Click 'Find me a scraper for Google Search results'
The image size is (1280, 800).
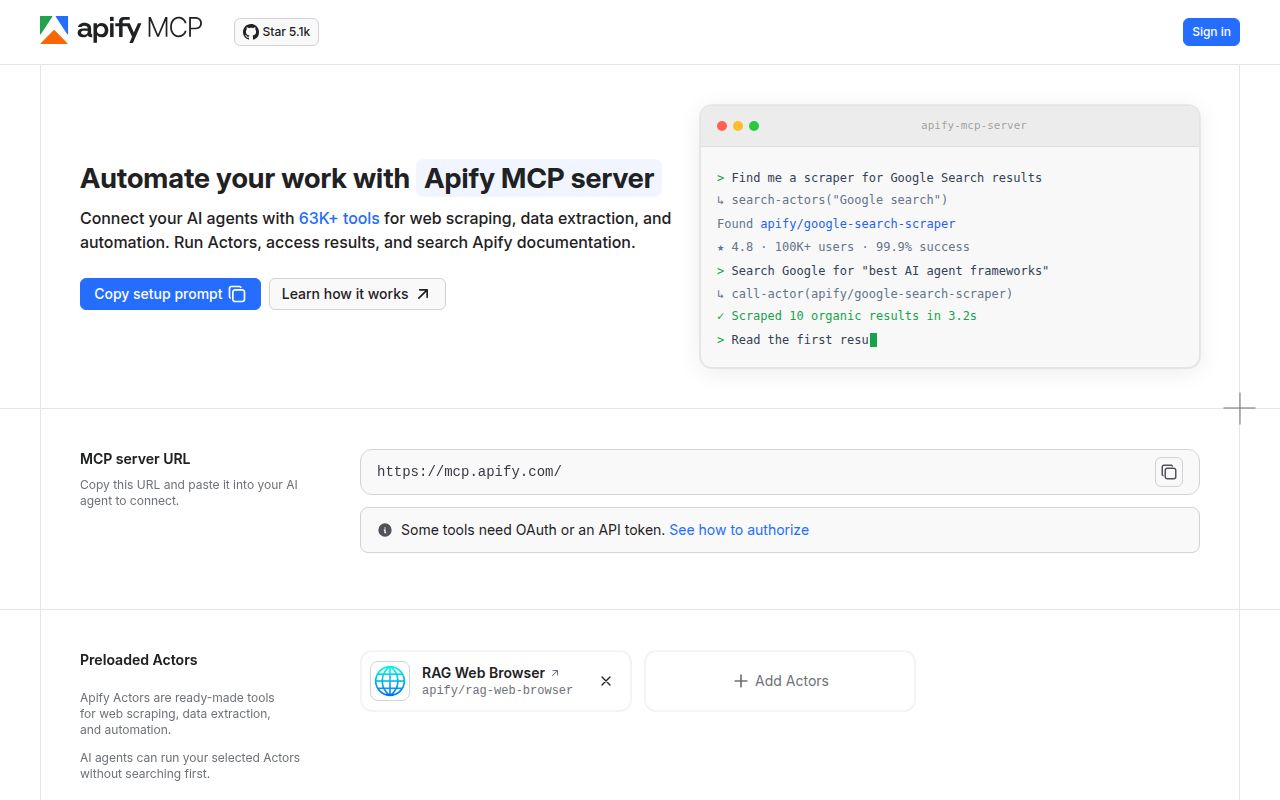(887, 178)
